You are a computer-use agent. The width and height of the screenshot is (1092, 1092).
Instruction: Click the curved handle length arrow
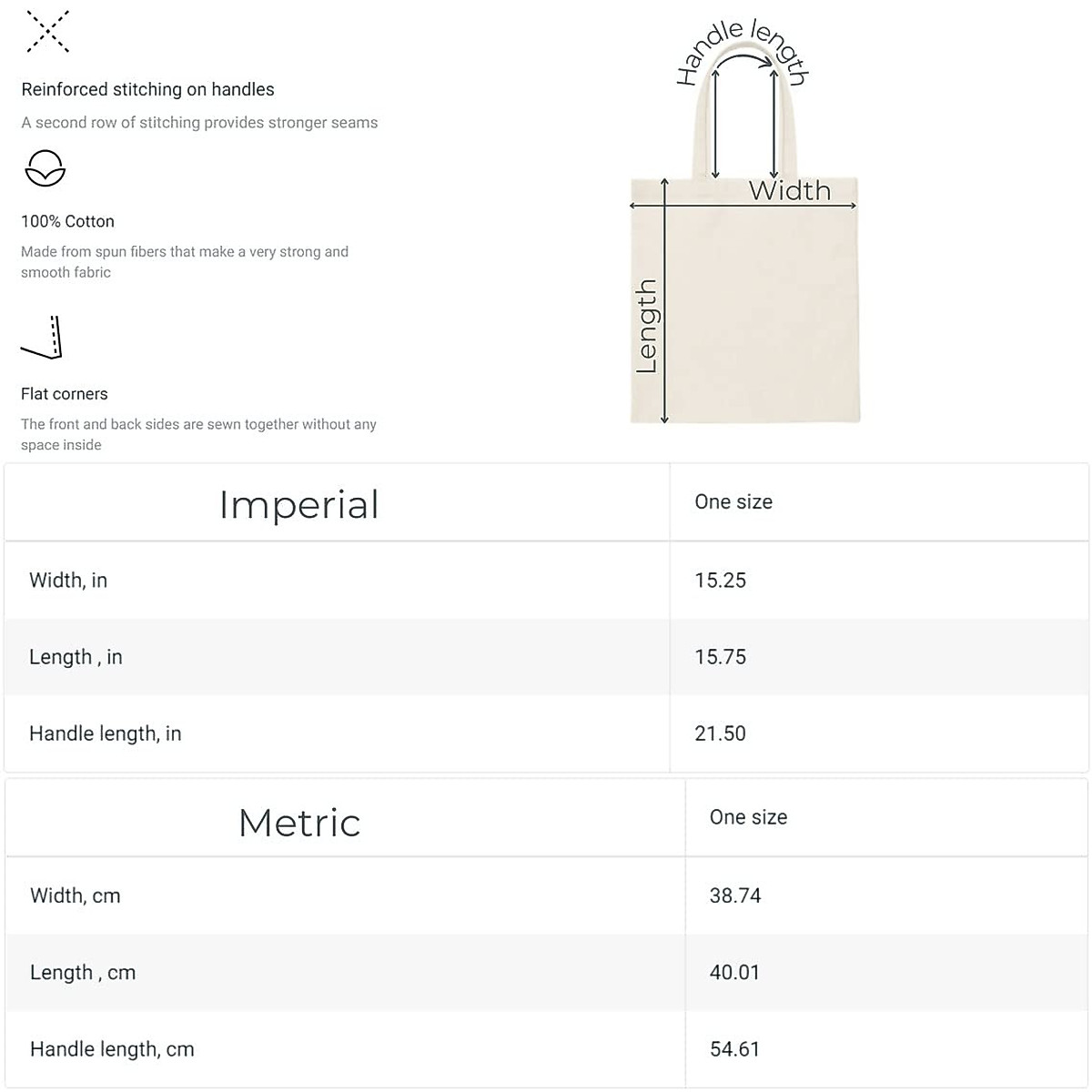coord(747,58)
